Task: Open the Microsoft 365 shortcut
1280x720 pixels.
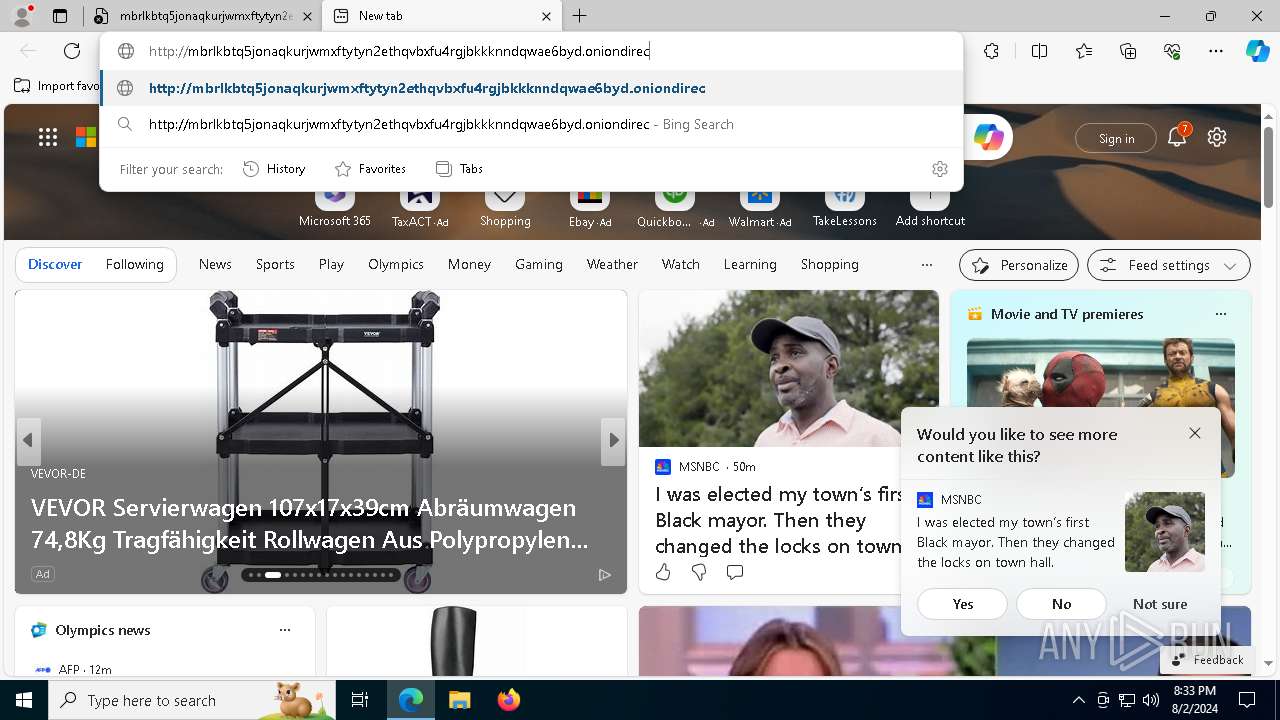Action: [x=335, y=208]
